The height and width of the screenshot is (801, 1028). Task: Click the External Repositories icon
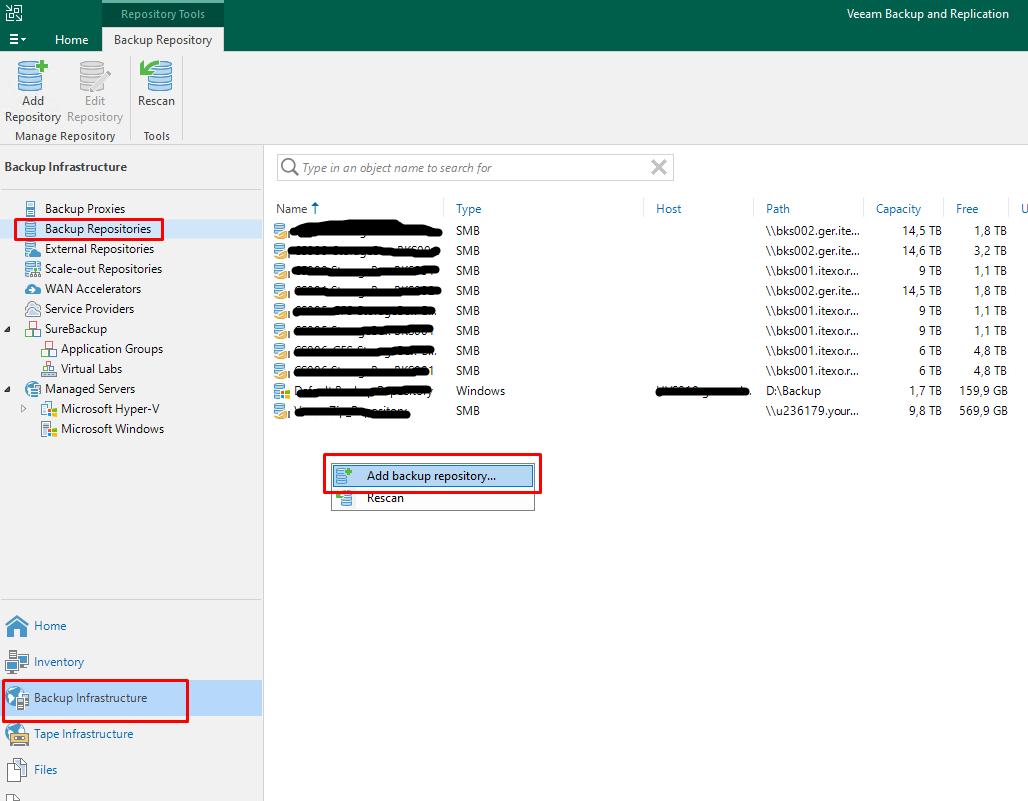[x=32, y=249]
